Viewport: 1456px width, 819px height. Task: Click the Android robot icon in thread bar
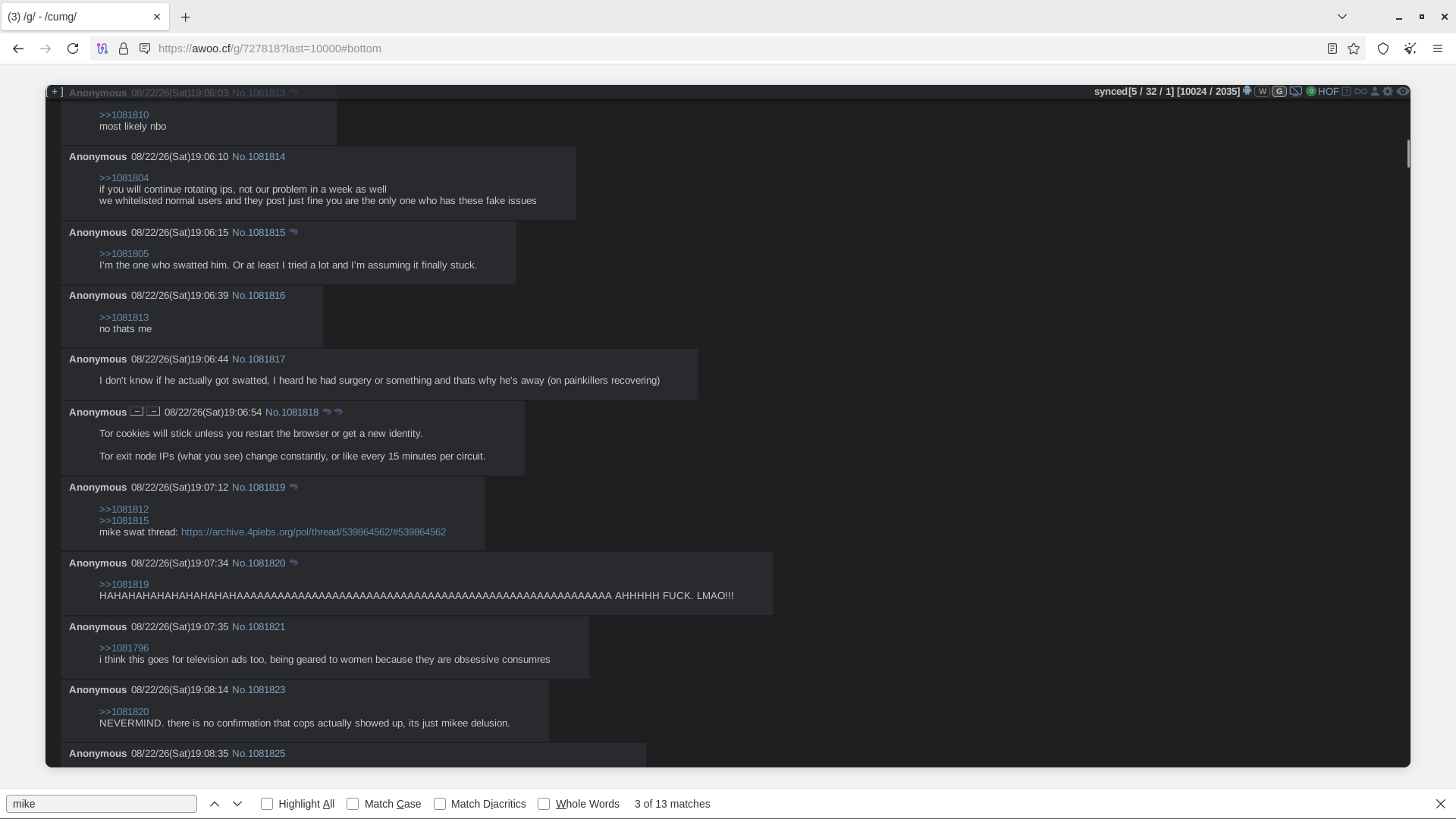tap(1247, 91)
